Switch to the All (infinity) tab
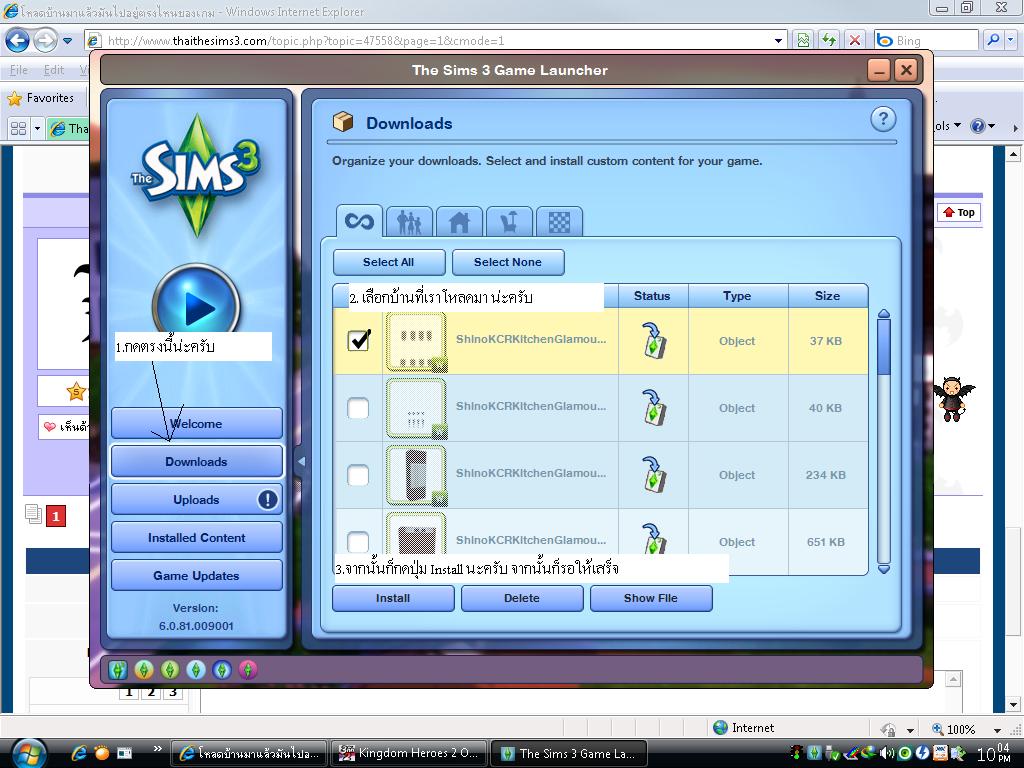The height and width of the screenshot is (768, 1024). (x=359, y=221)
